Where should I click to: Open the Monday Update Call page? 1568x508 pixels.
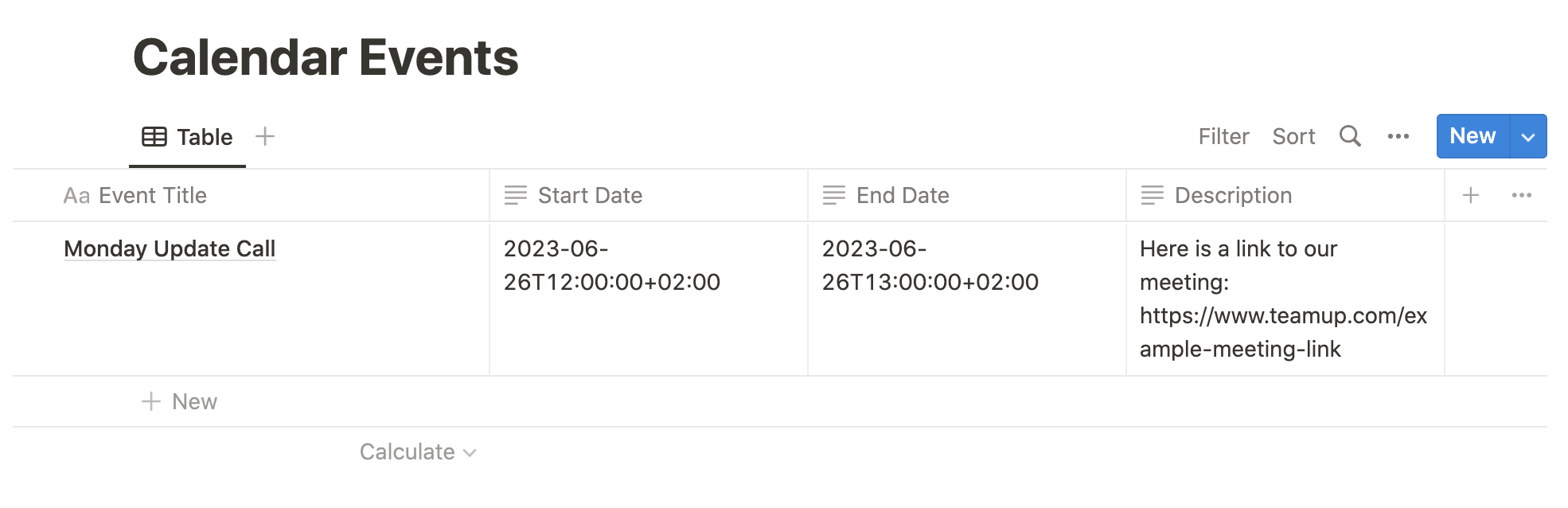[x=170, y=248]
